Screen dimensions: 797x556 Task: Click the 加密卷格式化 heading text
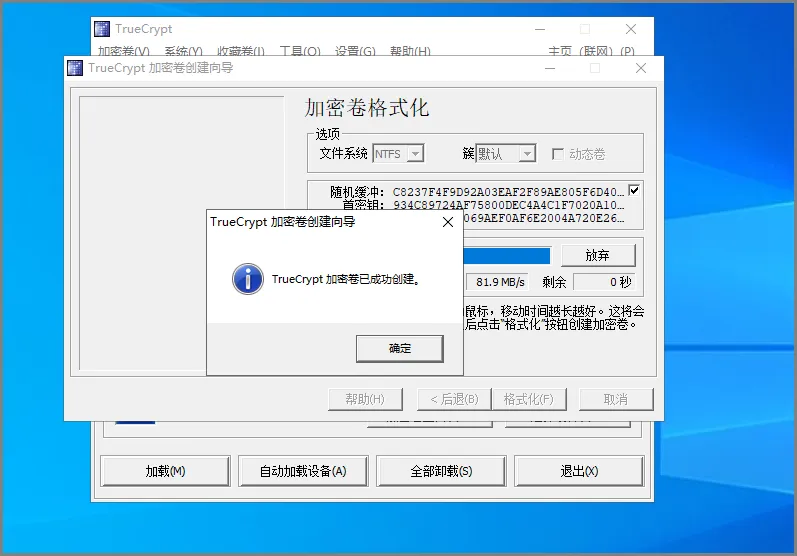[367, 108]
